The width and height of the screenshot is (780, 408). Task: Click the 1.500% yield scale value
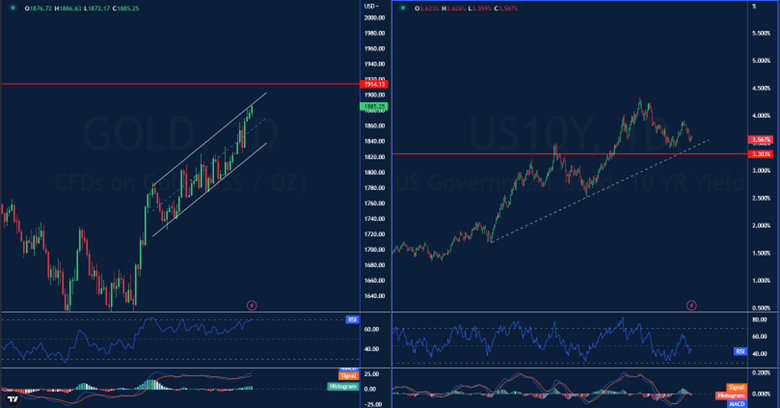pos(761,253)
